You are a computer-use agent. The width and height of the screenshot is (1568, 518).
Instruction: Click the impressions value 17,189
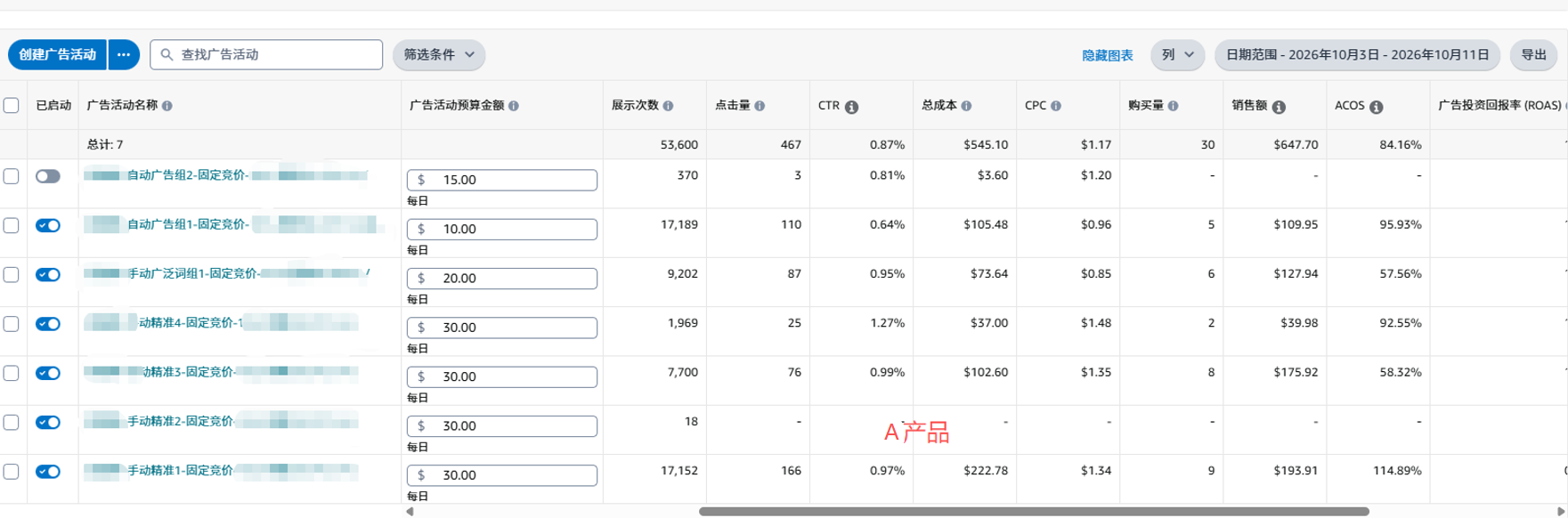coord(679,225)
